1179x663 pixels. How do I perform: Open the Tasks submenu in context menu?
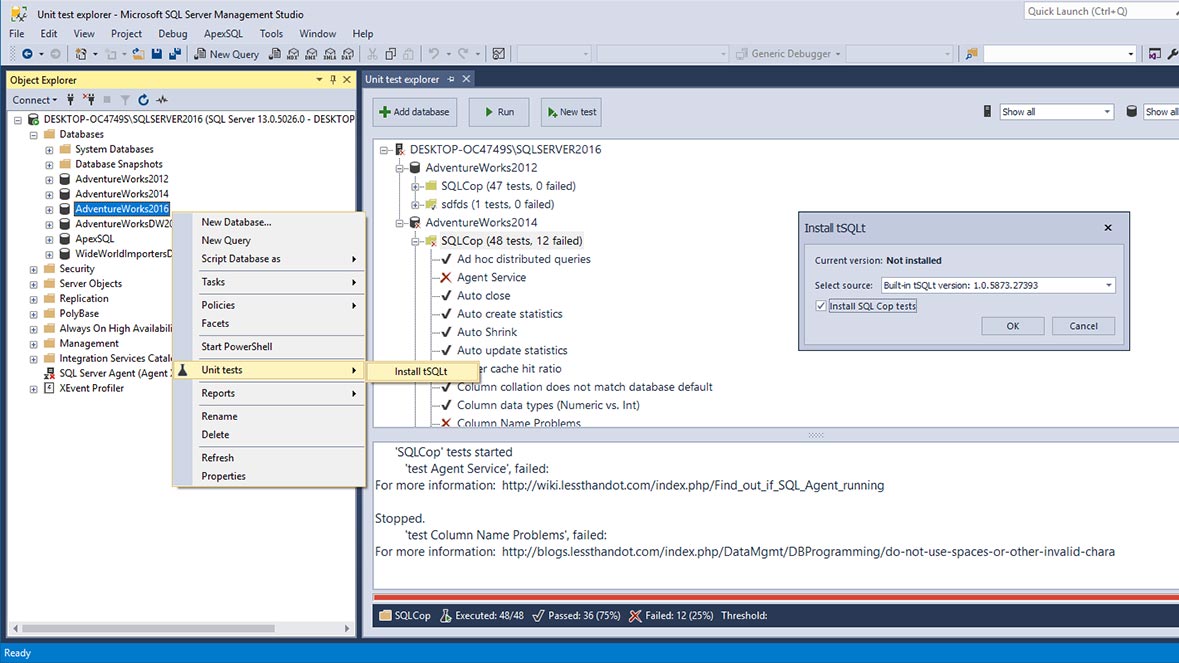[x=269, y=282]
